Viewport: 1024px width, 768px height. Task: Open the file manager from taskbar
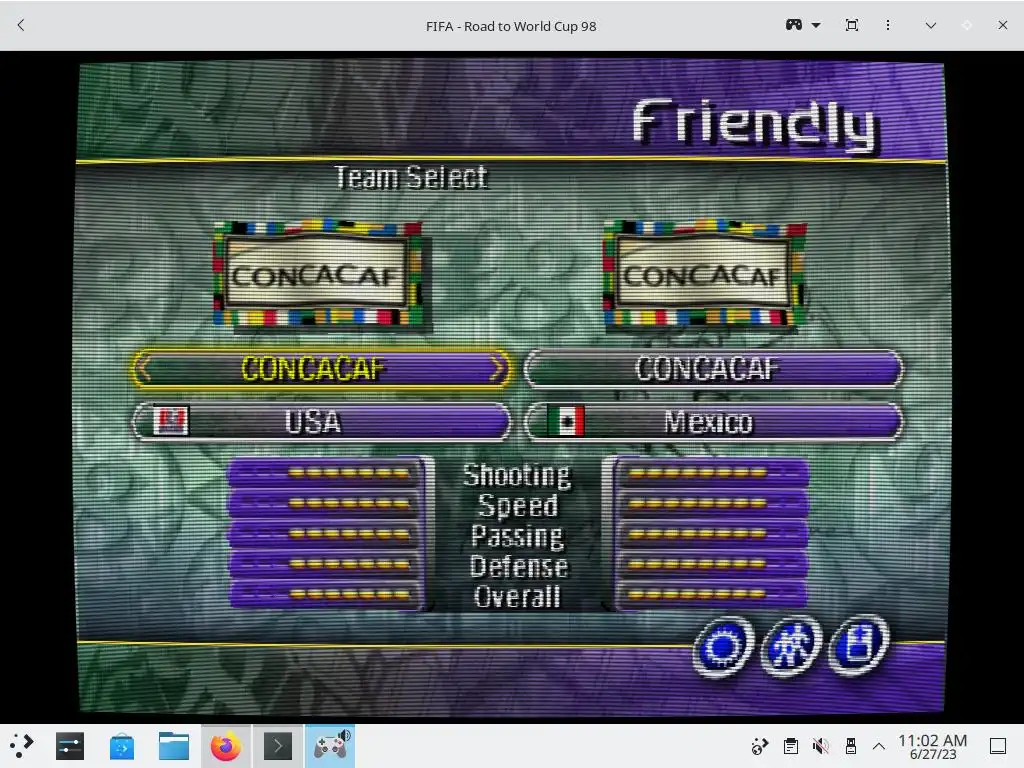tap(174, 746)
